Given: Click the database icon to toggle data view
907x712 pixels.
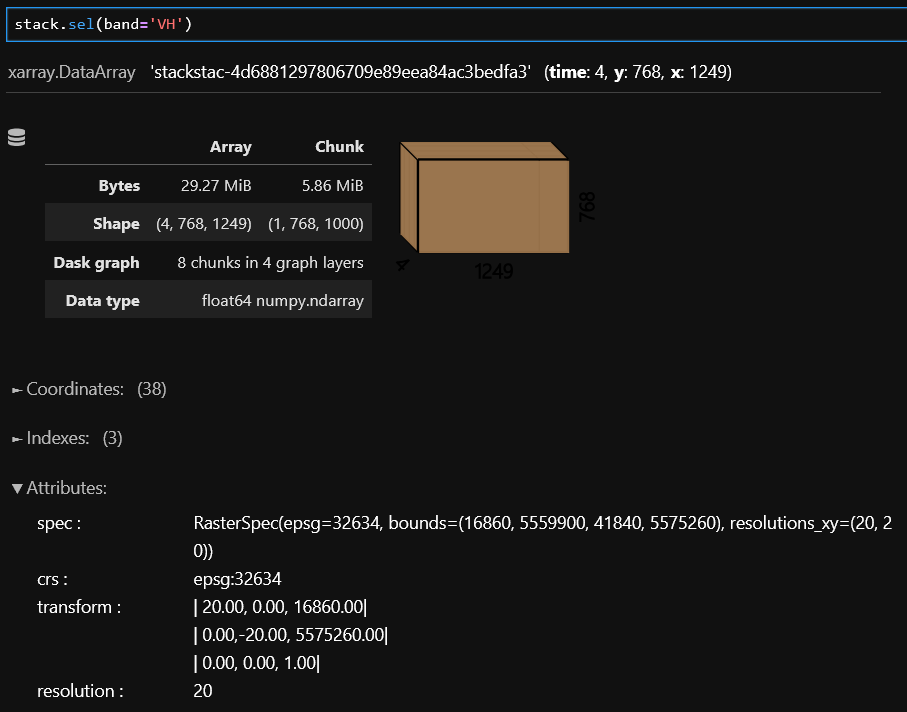Looking at the screenshot, I should pos(16,138).
